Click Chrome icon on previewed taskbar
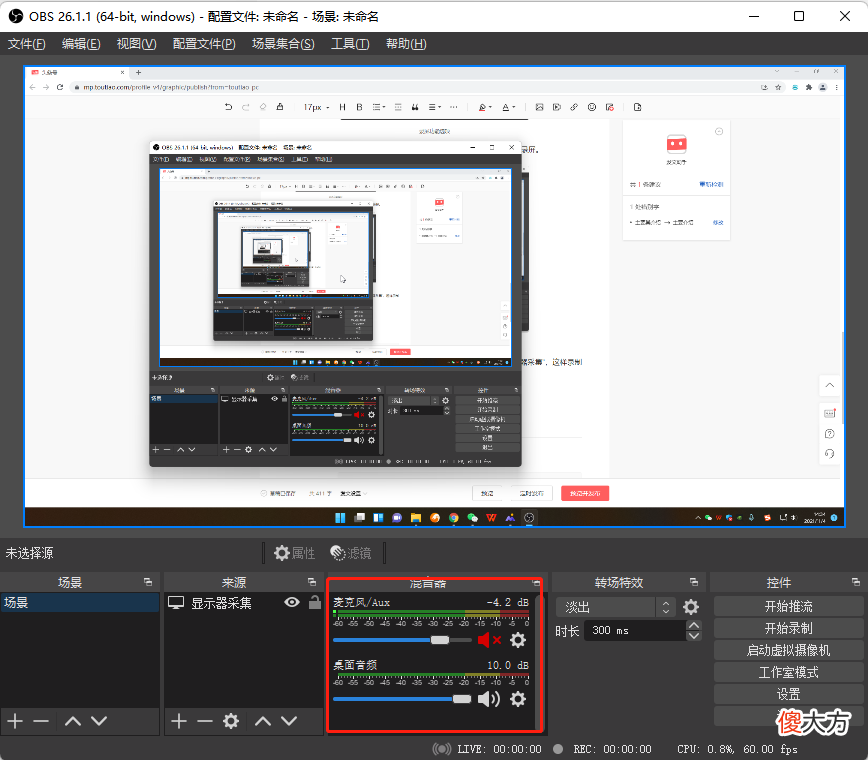Viewport: 868px width, 760px height. (x=453, y=518)
